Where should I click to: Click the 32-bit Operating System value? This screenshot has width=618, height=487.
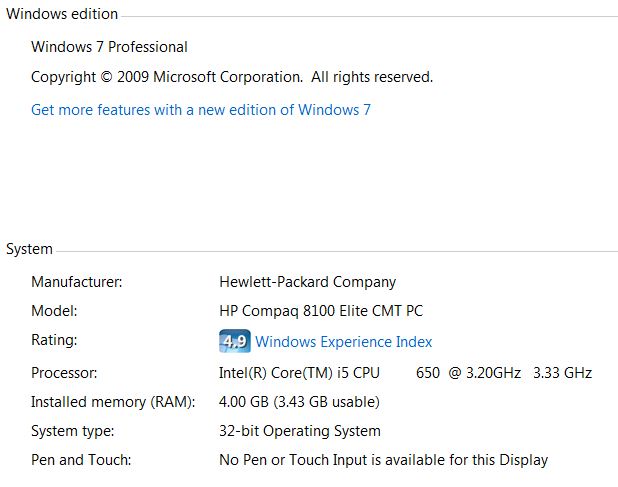tap(299, 431)
